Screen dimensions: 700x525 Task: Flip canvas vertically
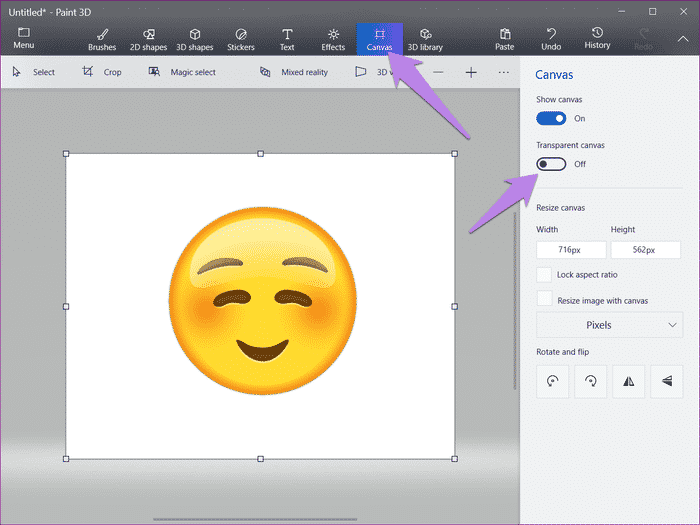pyautogui.click(x=667, y=381)
